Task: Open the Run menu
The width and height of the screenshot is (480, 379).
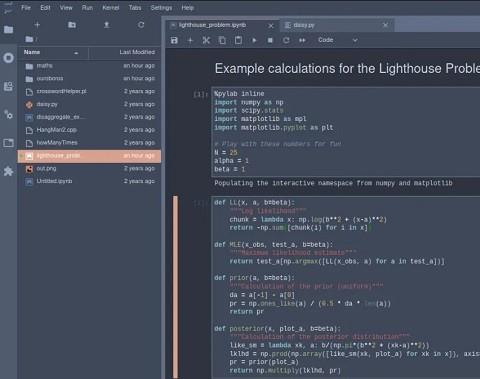Action: (x=87, y=8)
